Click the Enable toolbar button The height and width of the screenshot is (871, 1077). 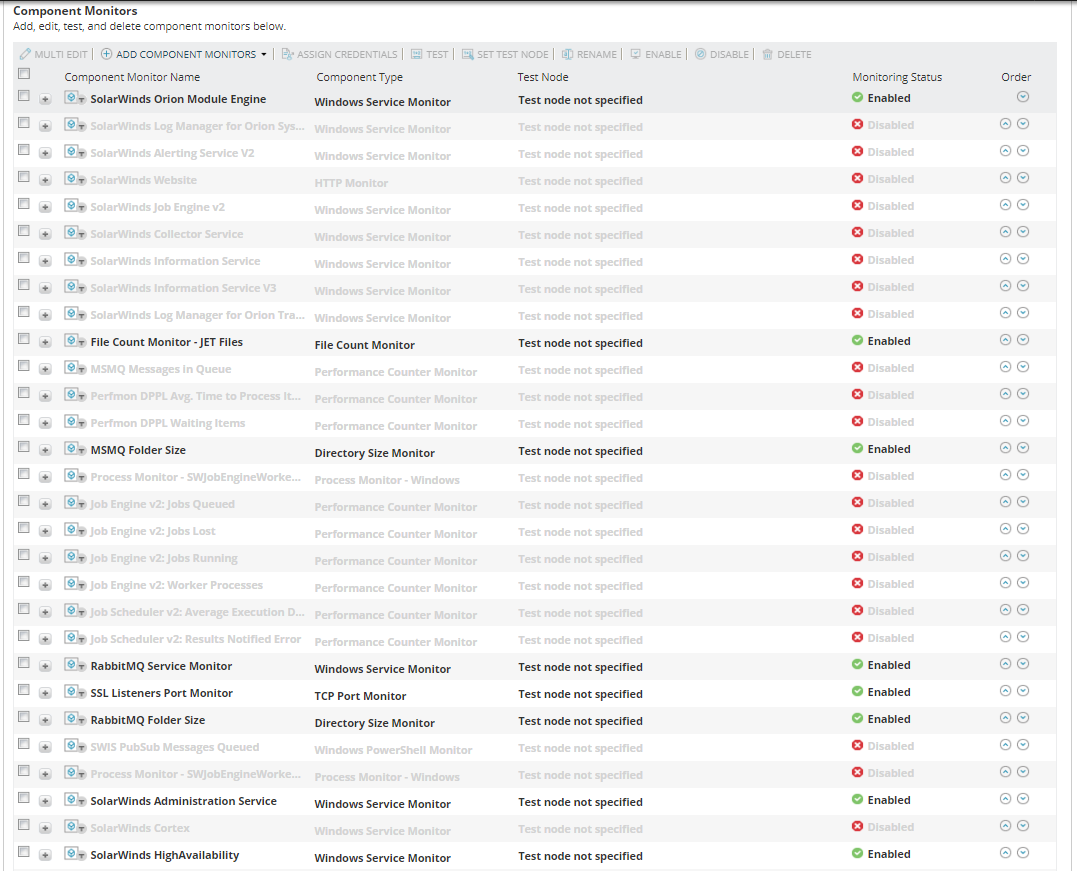(x=656, y=54)
